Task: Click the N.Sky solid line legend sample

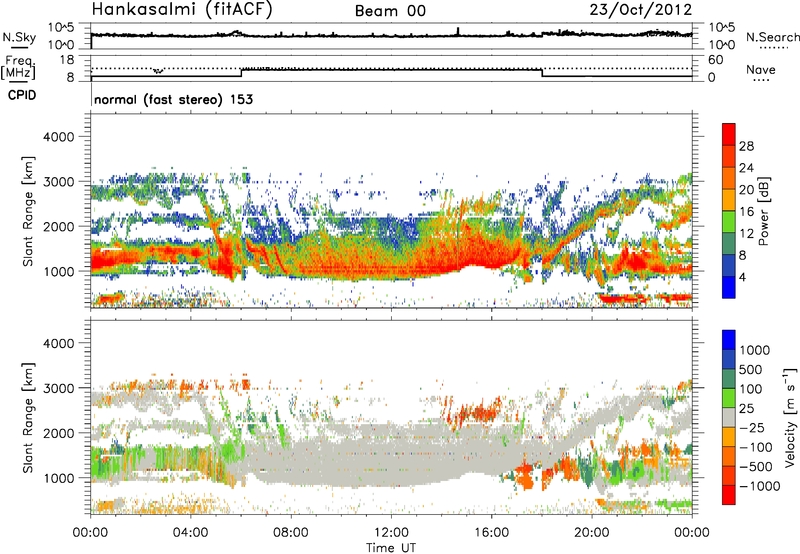Action: point(19,47)
